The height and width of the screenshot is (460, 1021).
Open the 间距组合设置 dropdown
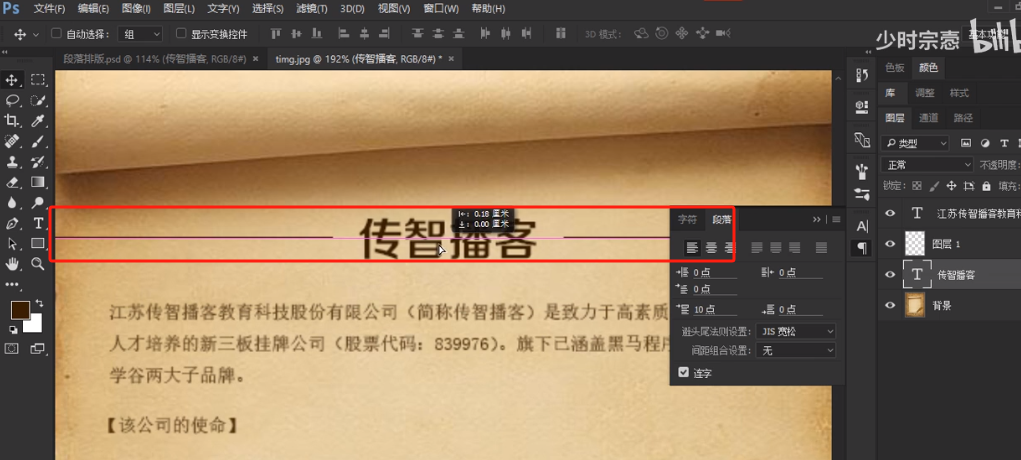[796, 351]
